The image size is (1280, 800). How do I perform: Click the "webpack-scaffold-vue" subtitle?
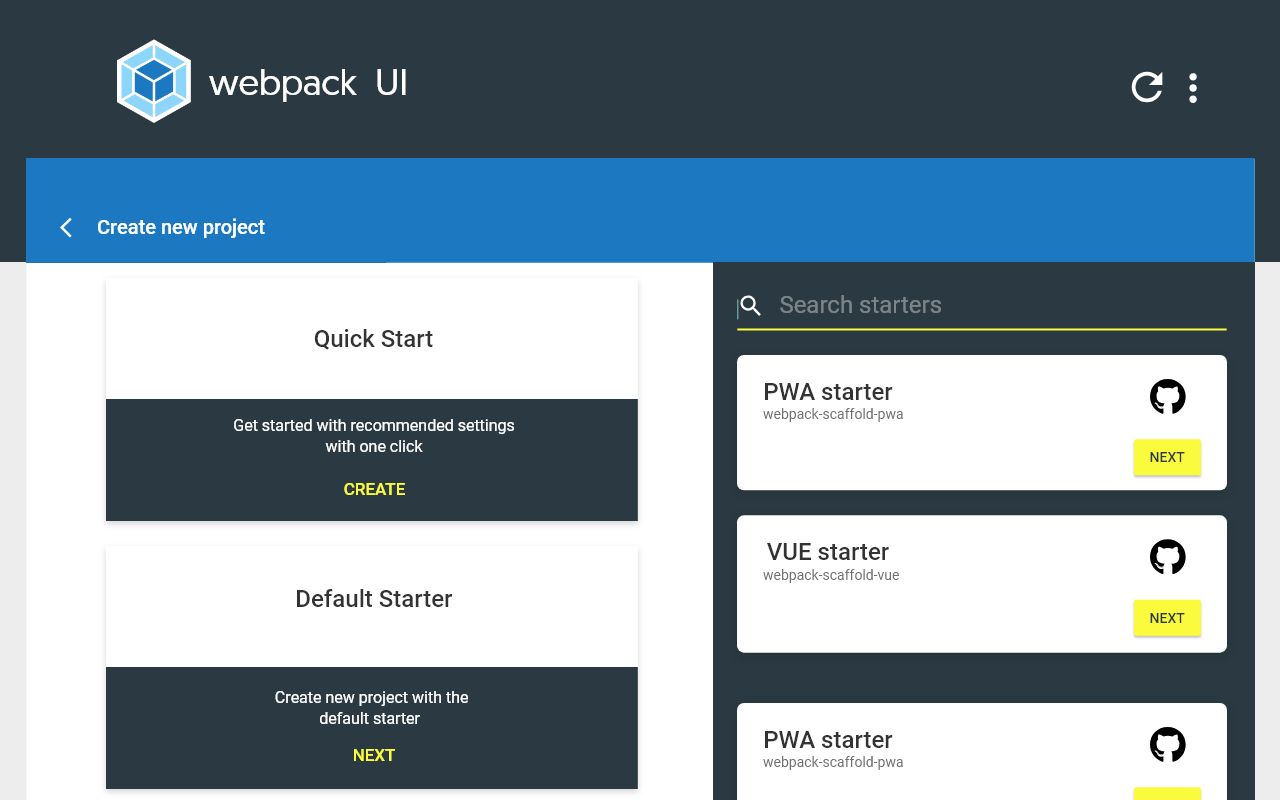[831, 575]
